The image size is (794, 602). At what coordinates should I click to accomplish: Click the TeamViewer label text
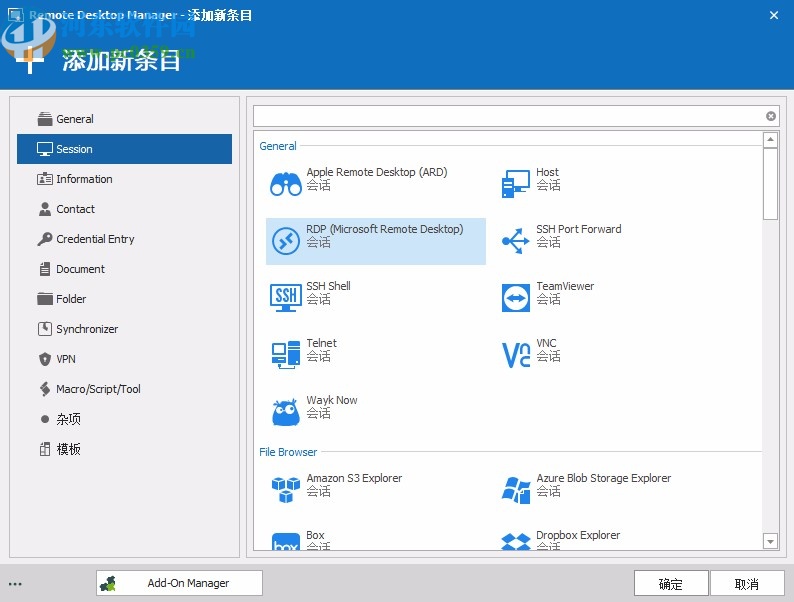pyautogui.click(x=565, y=286)
